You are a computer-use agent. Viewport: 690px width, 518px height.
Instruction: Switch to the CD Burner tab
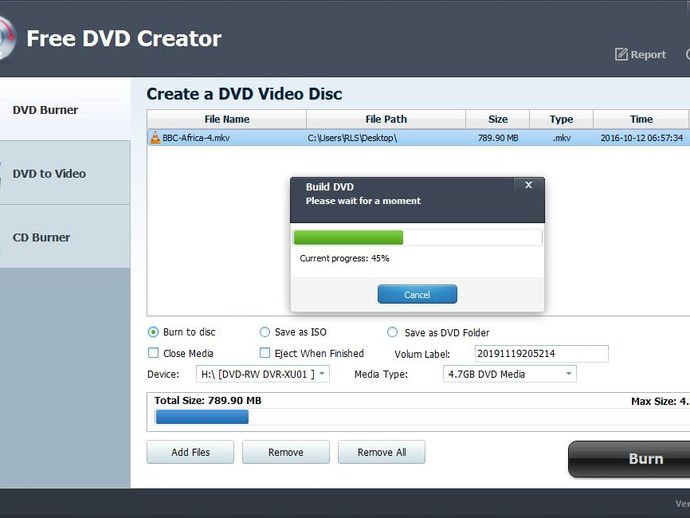pyautogui.click(x=65, y=237)
